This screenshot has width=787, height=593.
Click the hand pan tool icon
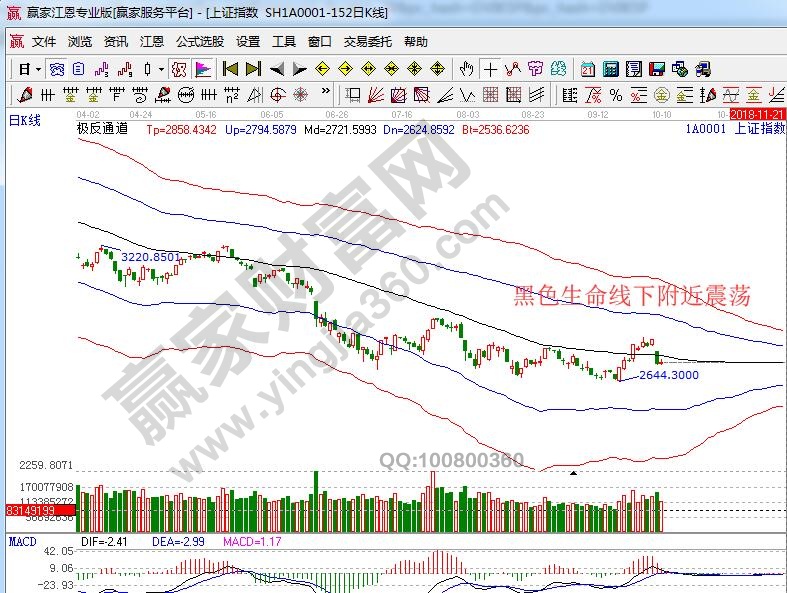coord(466,69)
